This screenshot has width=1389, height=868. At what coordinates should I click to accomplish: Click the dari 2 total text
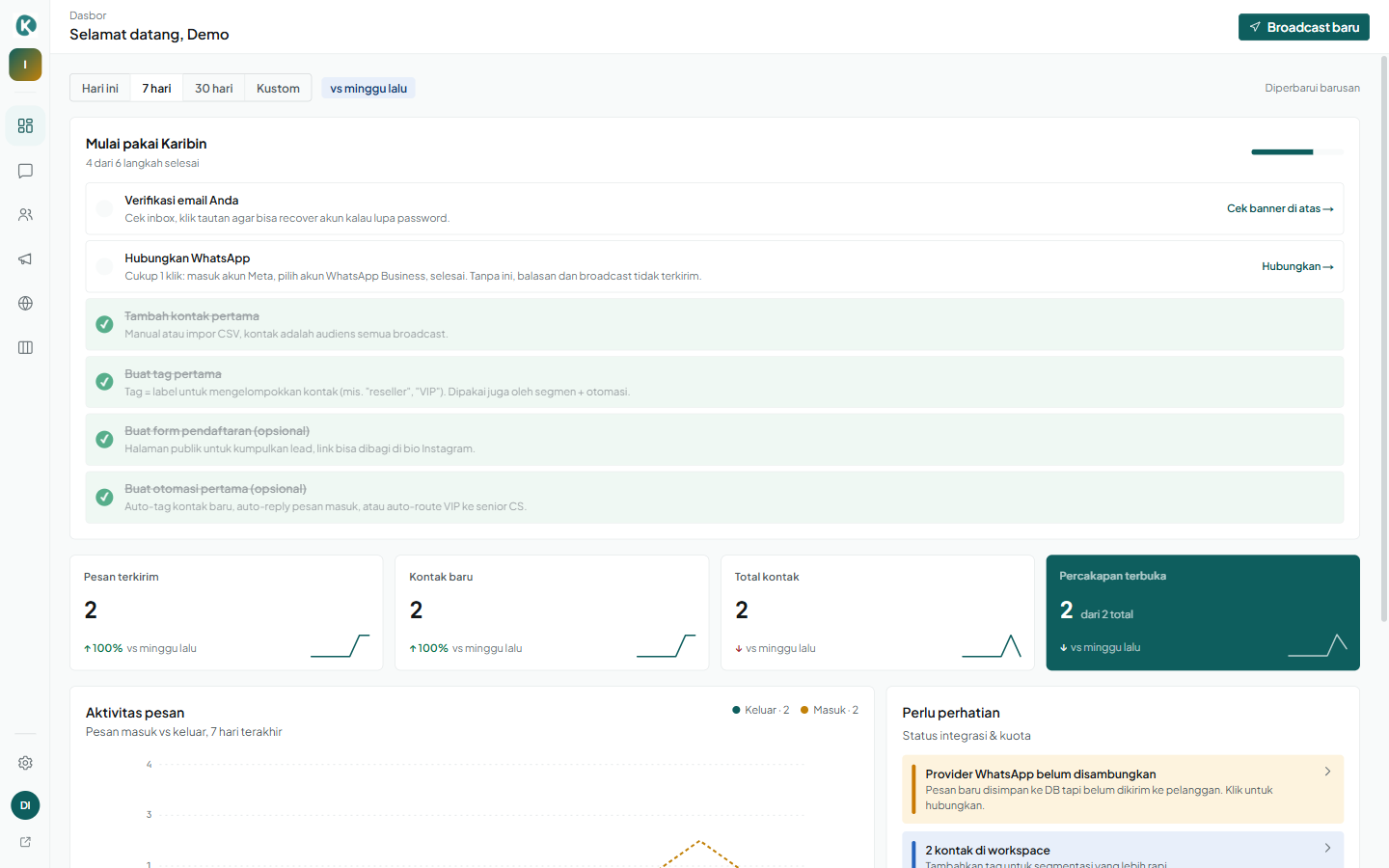click(1106, 614)
